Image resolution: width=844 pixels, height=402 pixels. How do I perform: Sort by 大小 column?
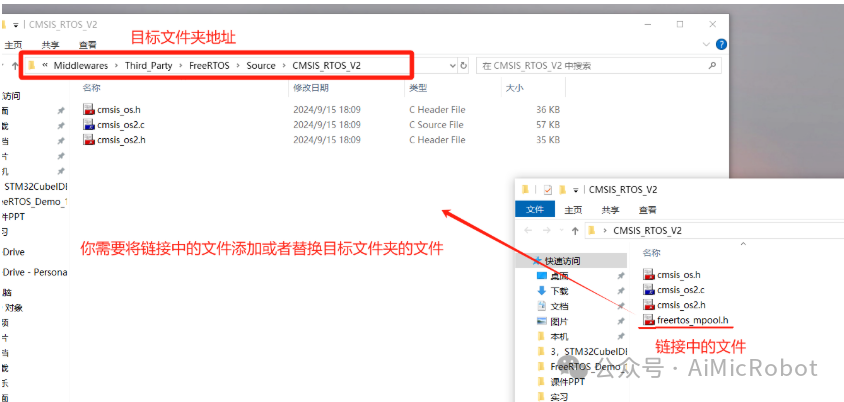[x=515, y=87]
